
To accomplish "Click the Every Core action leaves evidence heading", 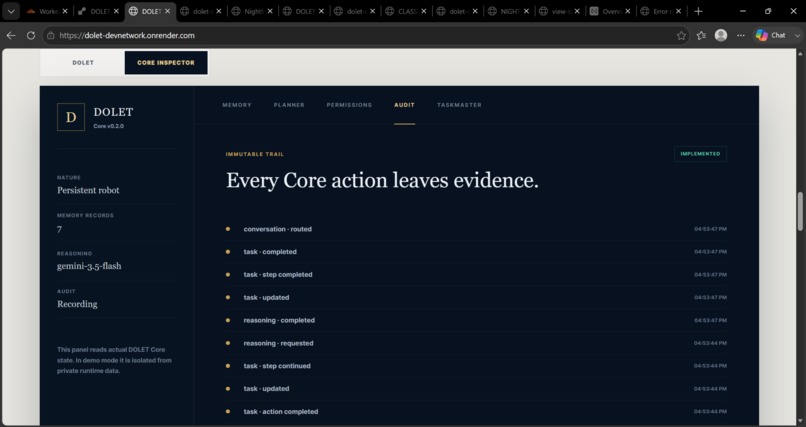I will 382,180.
